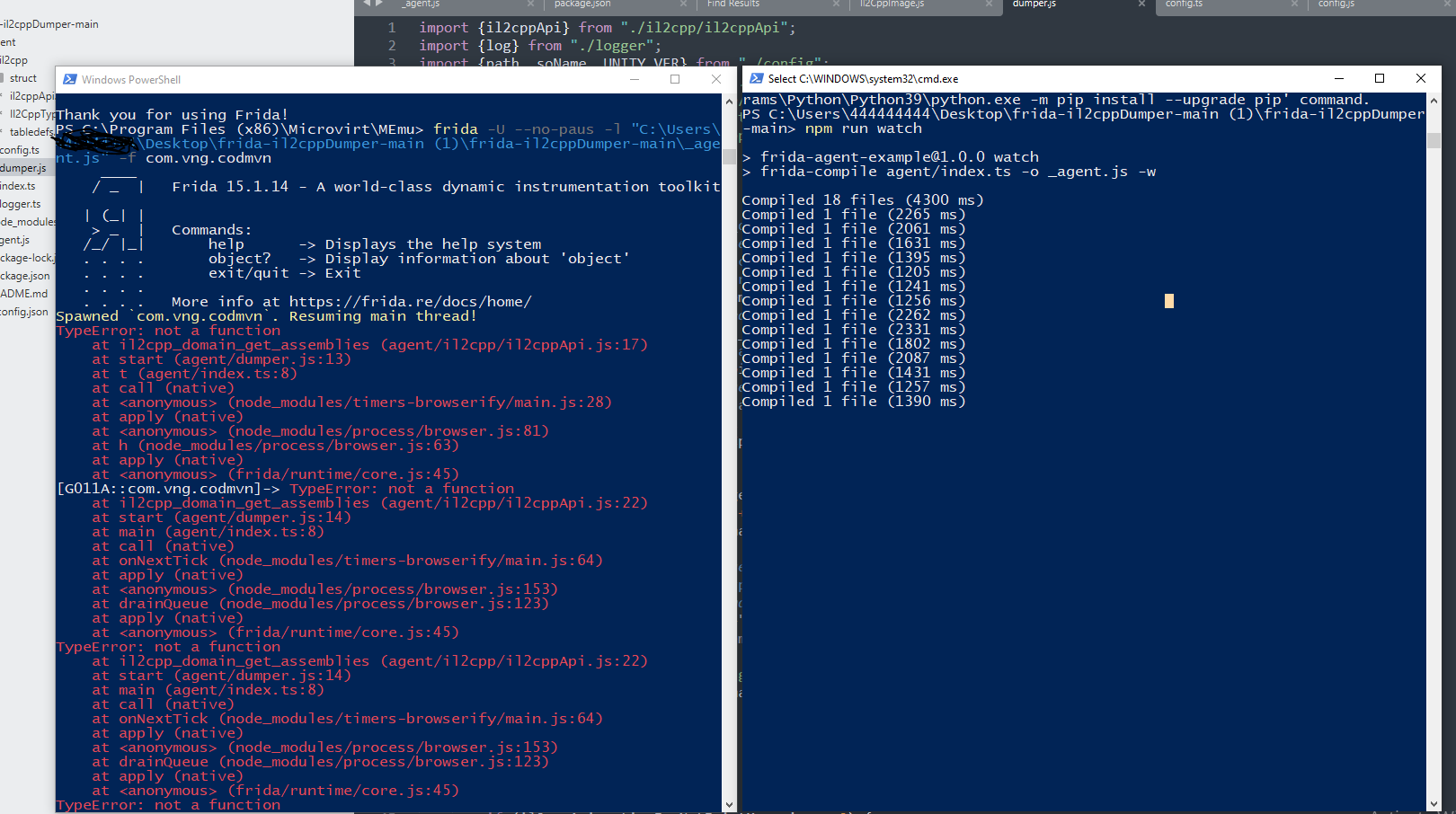The image size is (1456, 814).
Task: Open the struct folder in the sidebar
Action: (23, 78)
